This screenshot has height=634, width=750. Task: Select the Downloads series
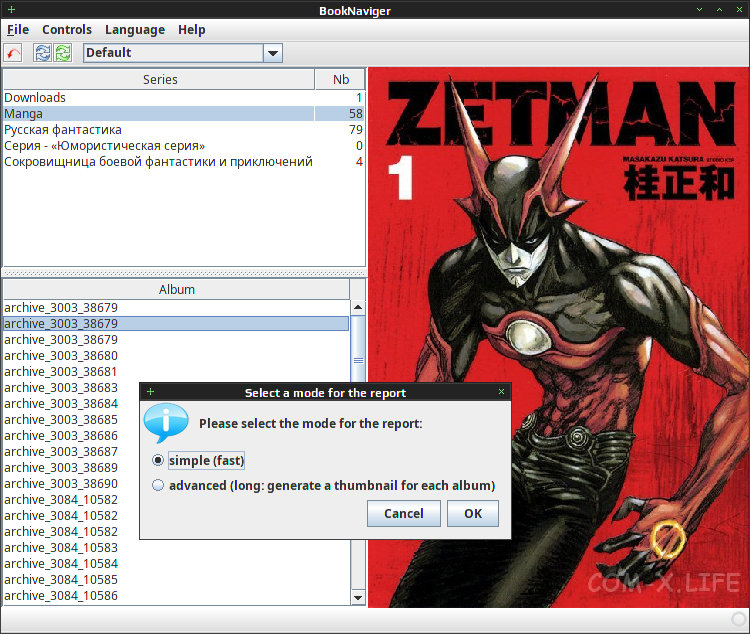(184, 98)
